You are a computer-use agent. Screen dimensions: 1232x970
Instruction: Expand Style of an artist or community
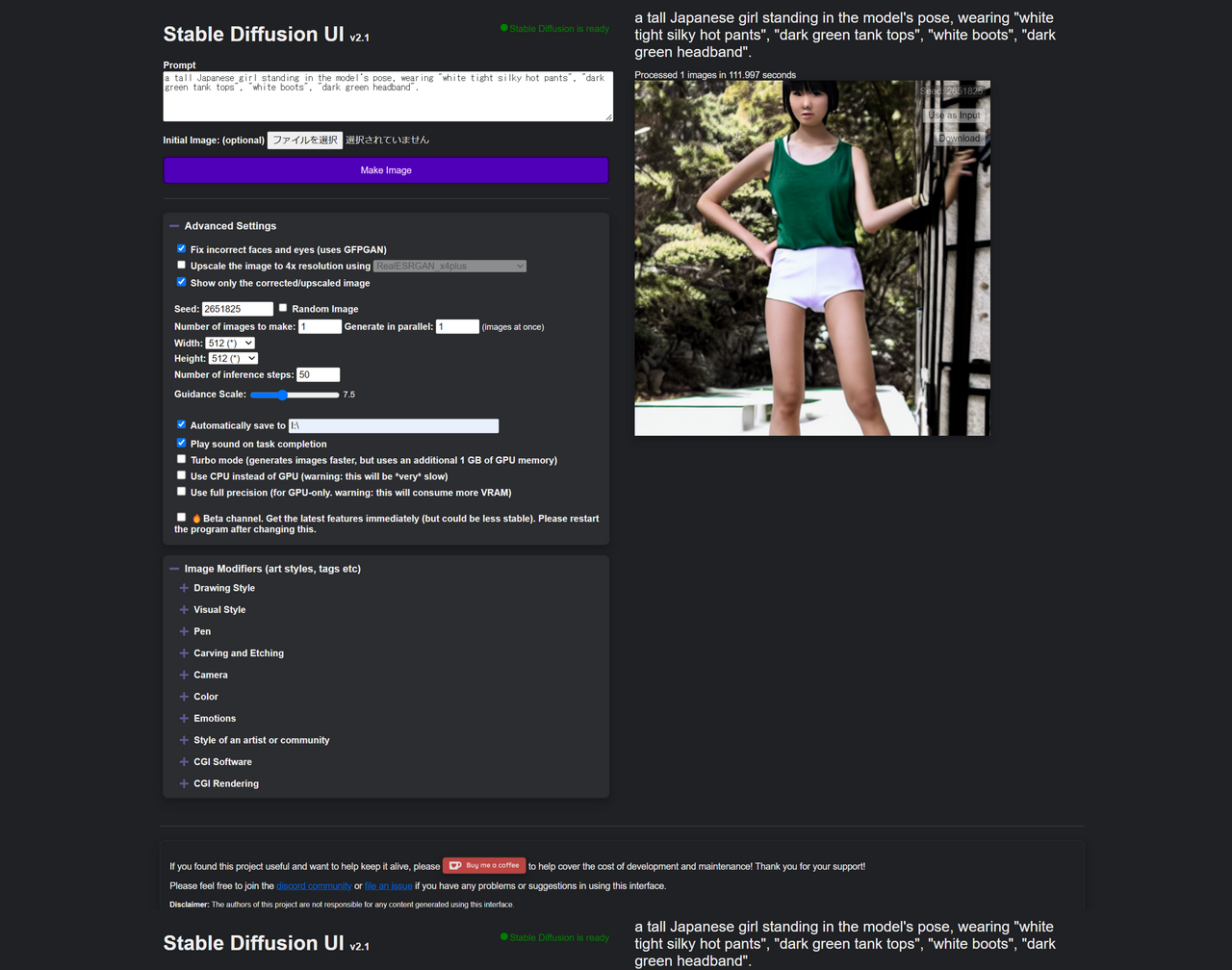coord(261,740)
